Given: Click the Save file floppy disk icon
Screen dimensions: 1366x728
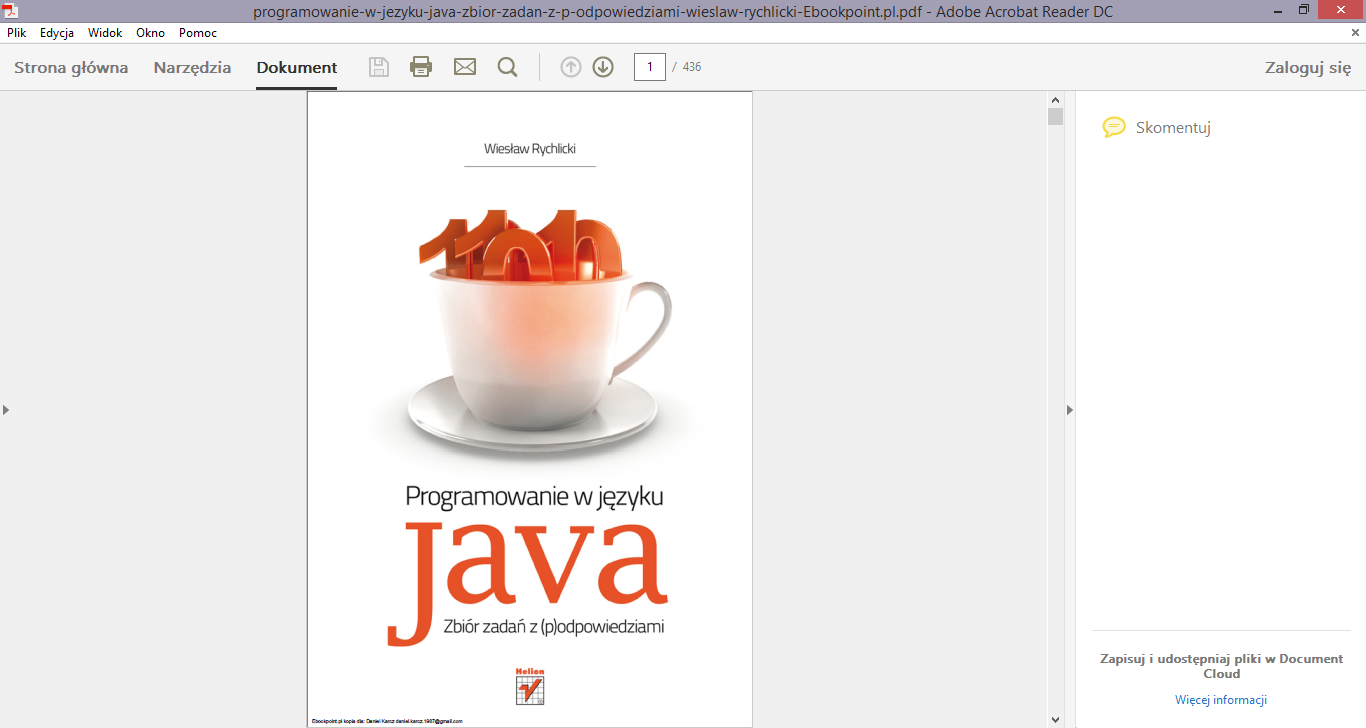Looking at the screenshot, I should tap(379, 67).
